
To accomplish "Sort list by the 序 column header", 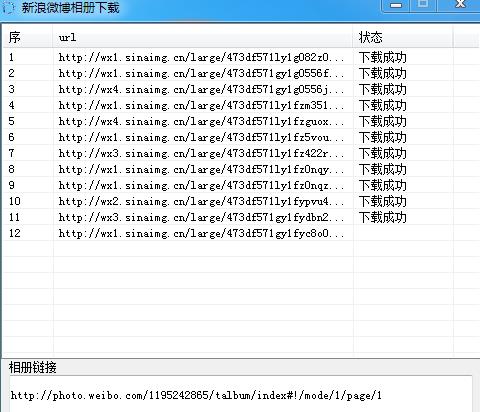I will point(28,37).
